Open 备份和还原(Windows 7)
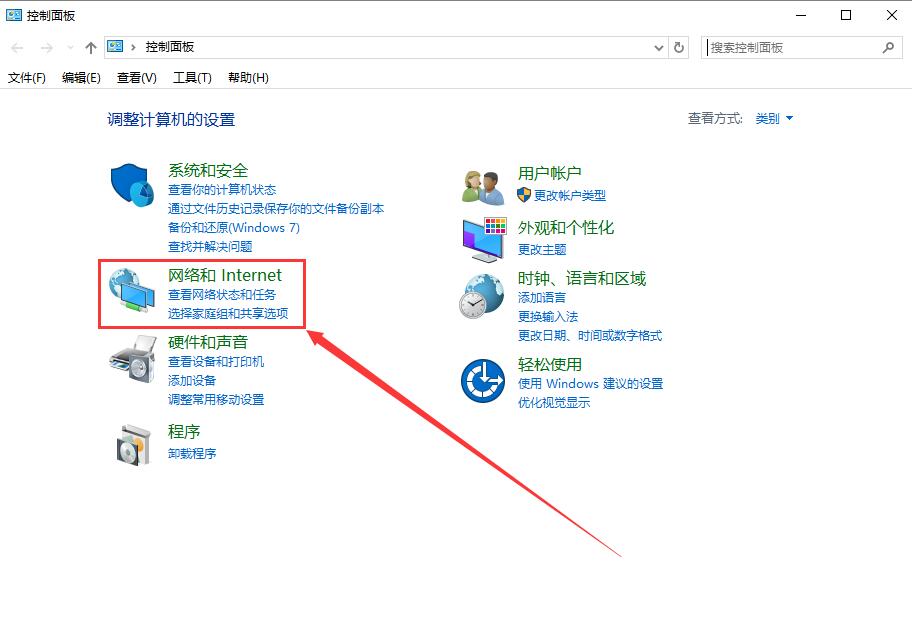912x627 pixels. point(236,229)
